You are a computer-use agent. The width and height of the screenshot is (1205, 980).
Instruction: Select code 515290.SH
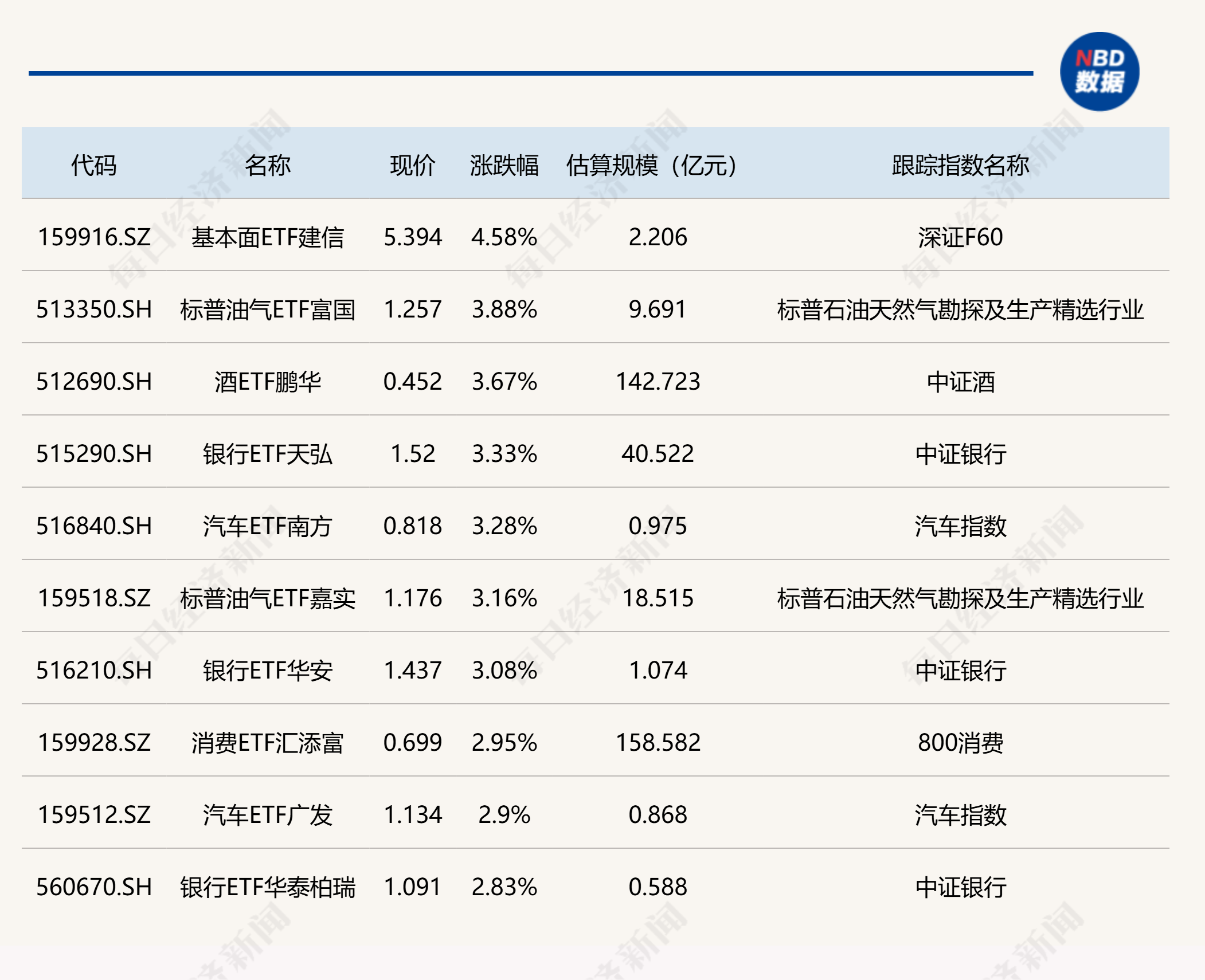[94, 454]
